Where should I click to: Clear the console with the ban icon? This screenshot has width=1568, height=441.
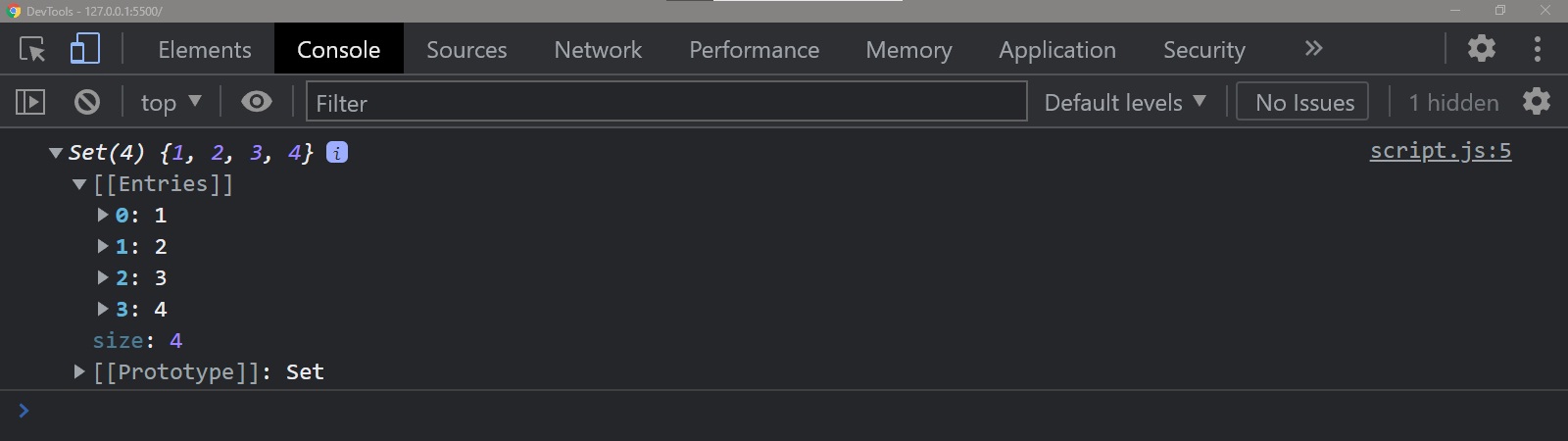(x=87, y=102)
